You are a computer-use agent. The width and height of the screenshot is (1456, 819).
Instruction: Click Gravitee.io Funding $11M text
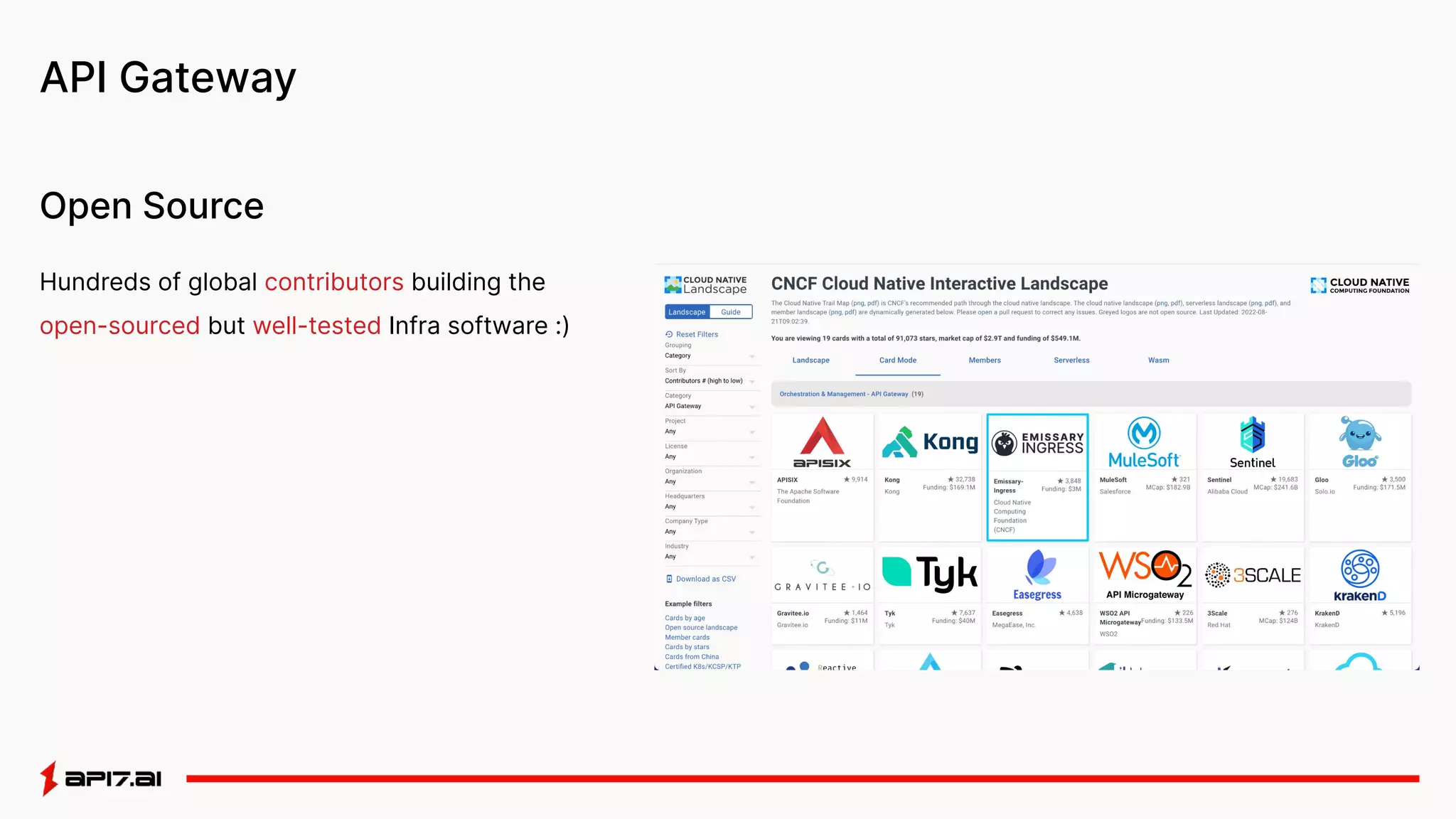[x=846, y=621]
